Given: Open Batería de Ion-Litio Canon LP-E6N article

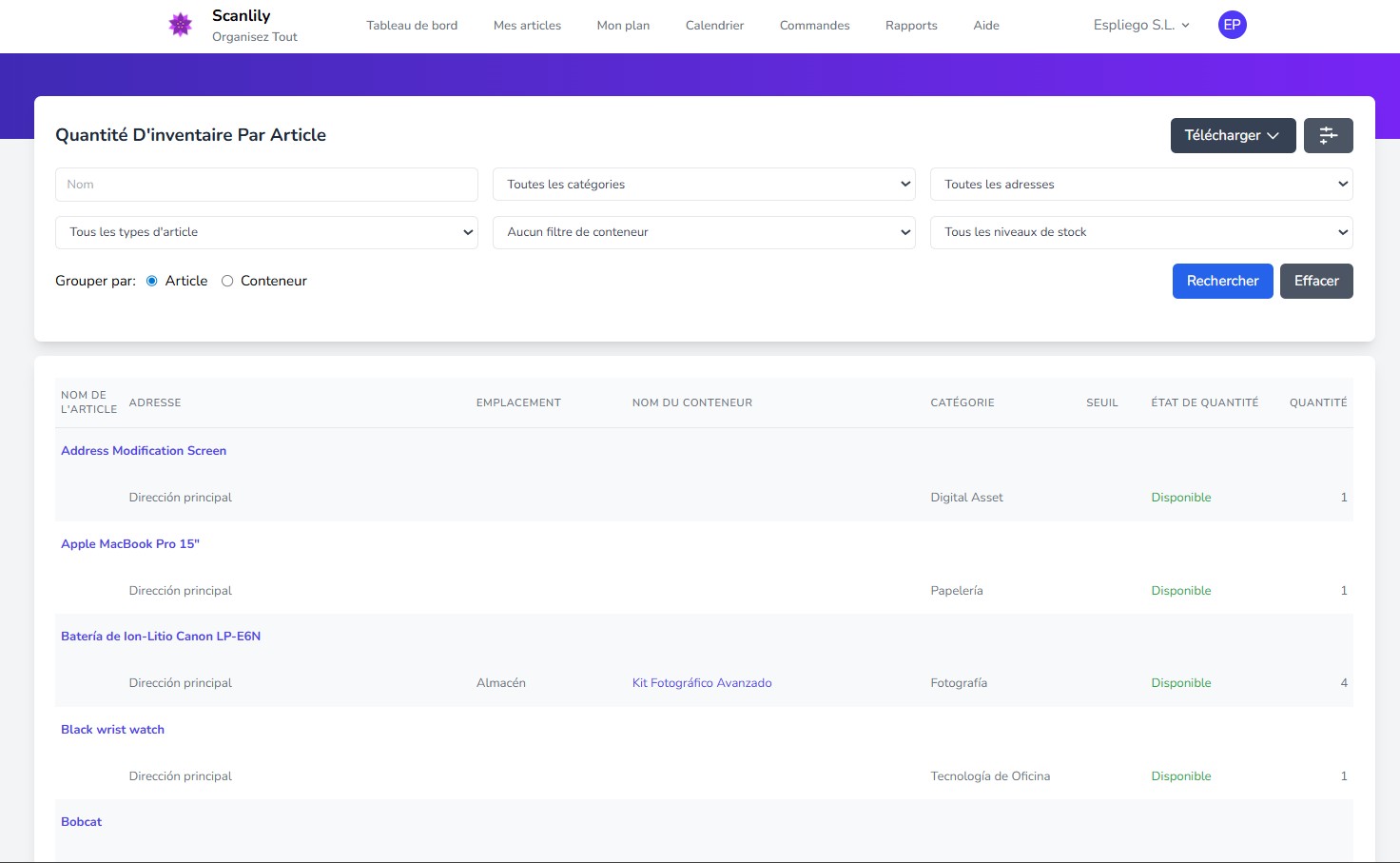Looking at the screenshot, I should click(161, 637).
